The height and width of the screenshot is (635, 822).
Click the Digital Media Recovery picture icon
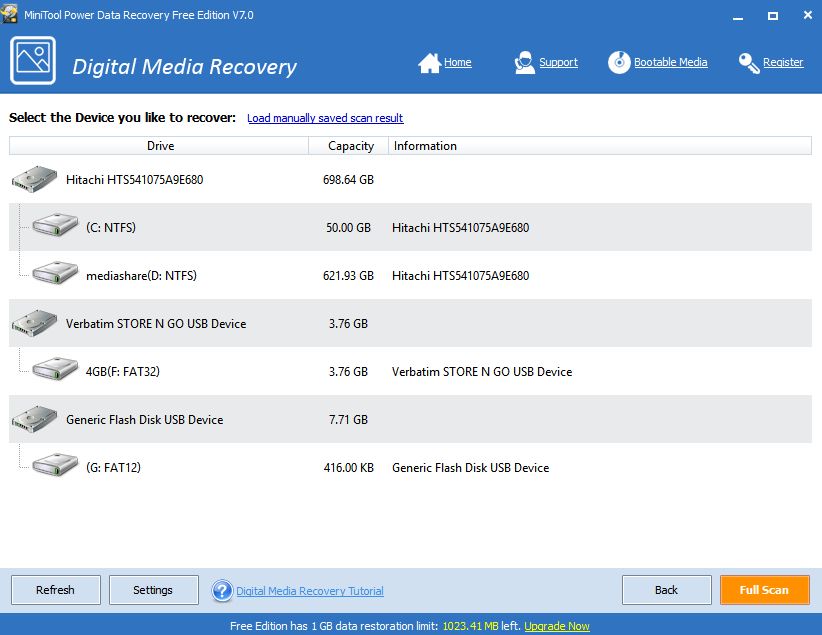[33, 62]
